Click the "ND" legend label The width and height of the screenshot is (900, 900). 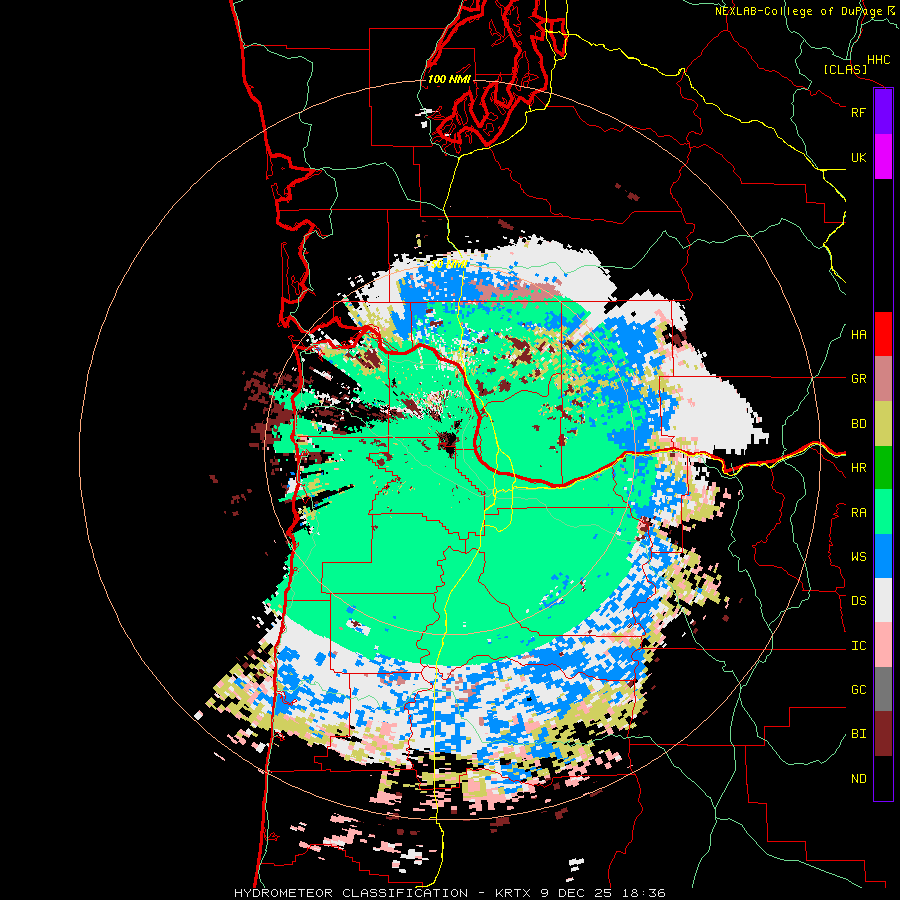click(x=858, y=779)
